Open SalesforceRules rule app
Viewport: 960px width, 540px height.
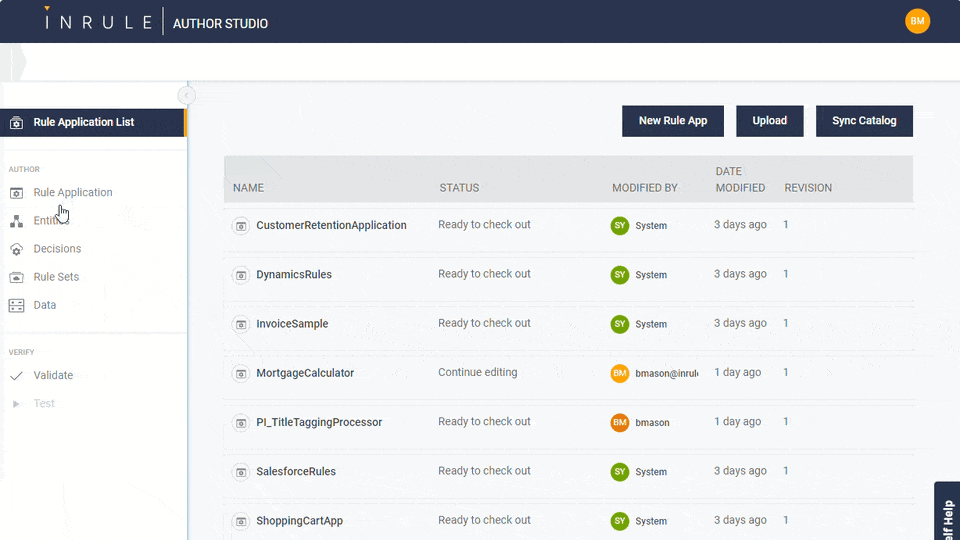pos(296,471)
